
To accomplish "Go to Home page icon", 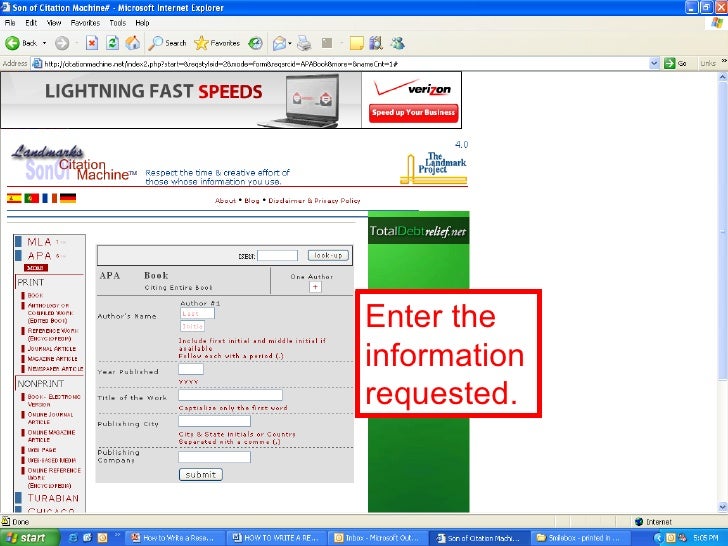I will coord(132,43).
